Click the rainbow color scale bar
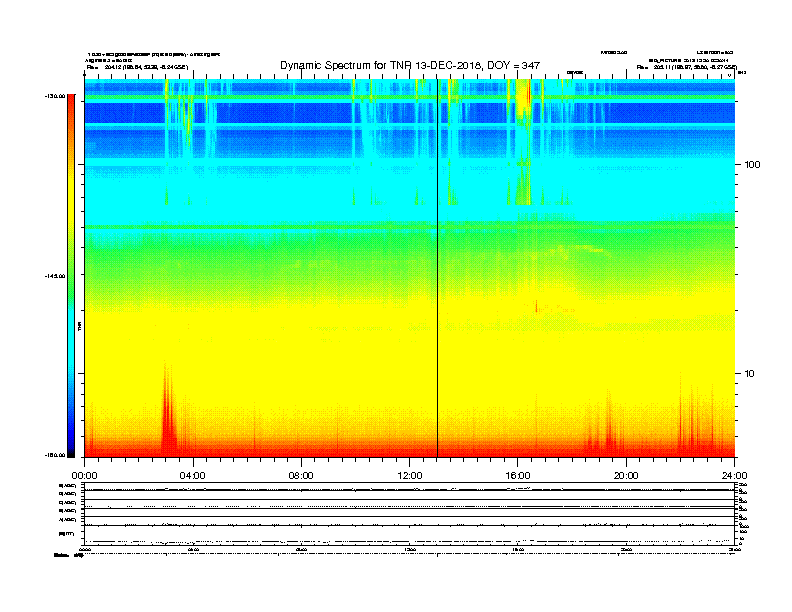The height and width of the screenshot is (612, 792). coord(71,276)
